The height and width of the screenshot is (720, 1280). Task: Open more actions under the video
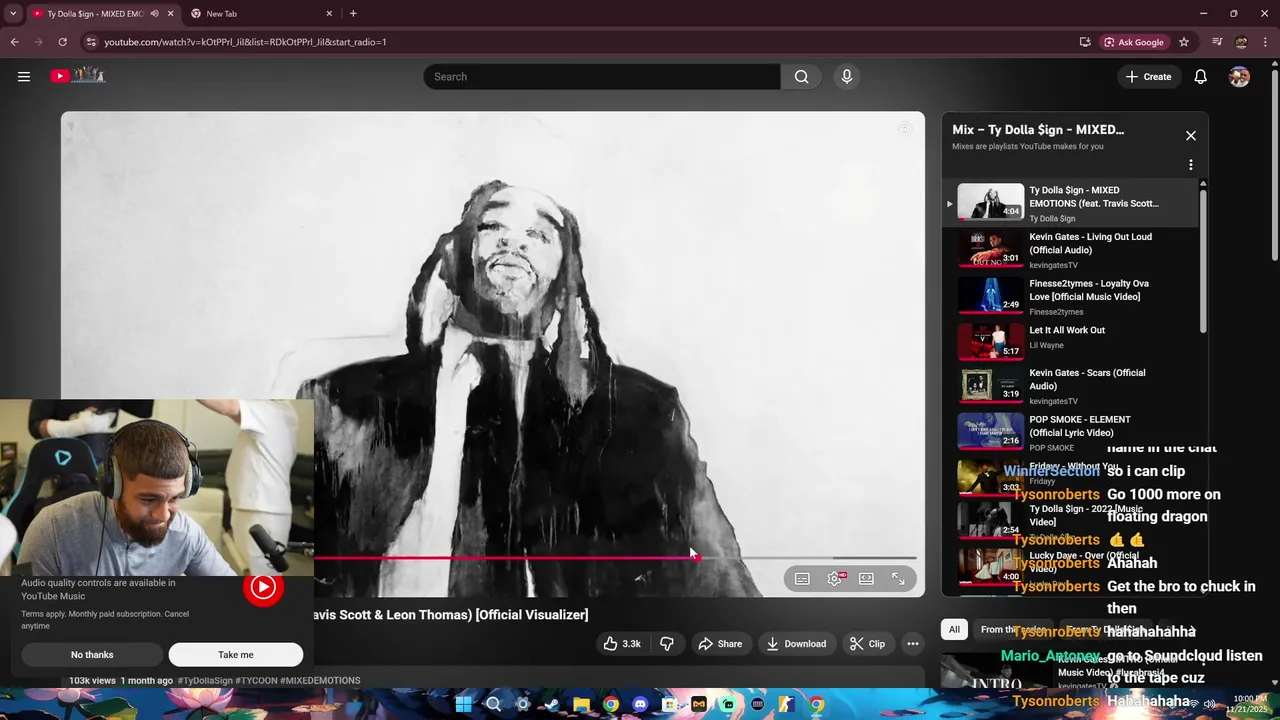(913, 644)
